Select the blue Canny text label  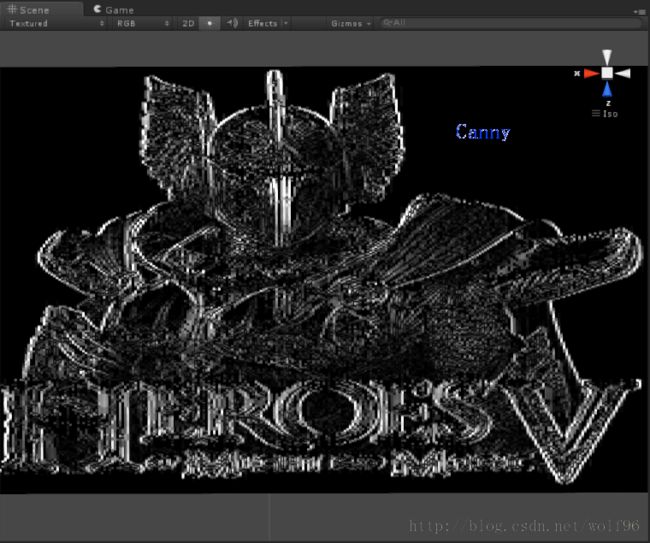(x=483, y=132)
